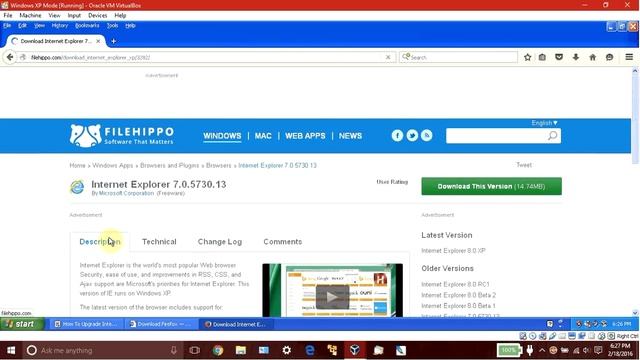Image resolution: width=640 pixels, height=360 pixels.
Task: Open Settings gear on taskbar
Action: 287,350
